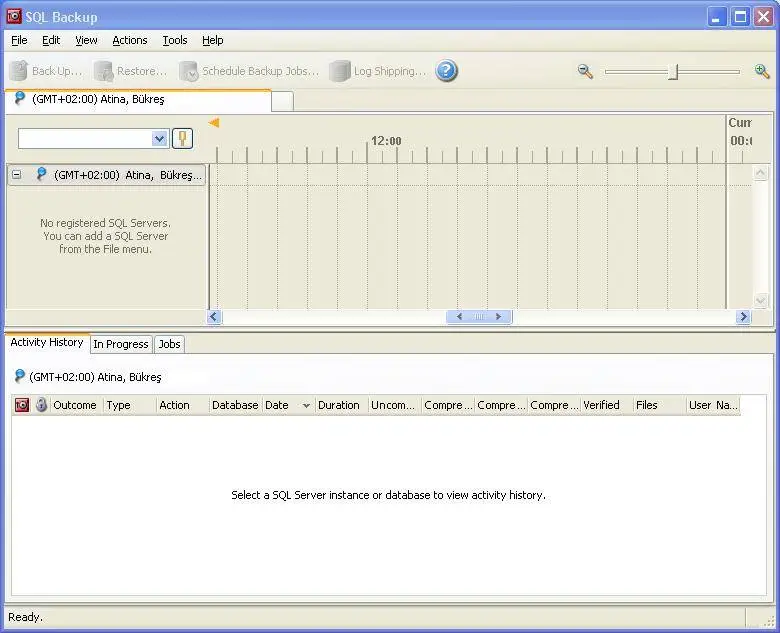Select the Atina, Bükreş tree item row

tap(106, 175)
